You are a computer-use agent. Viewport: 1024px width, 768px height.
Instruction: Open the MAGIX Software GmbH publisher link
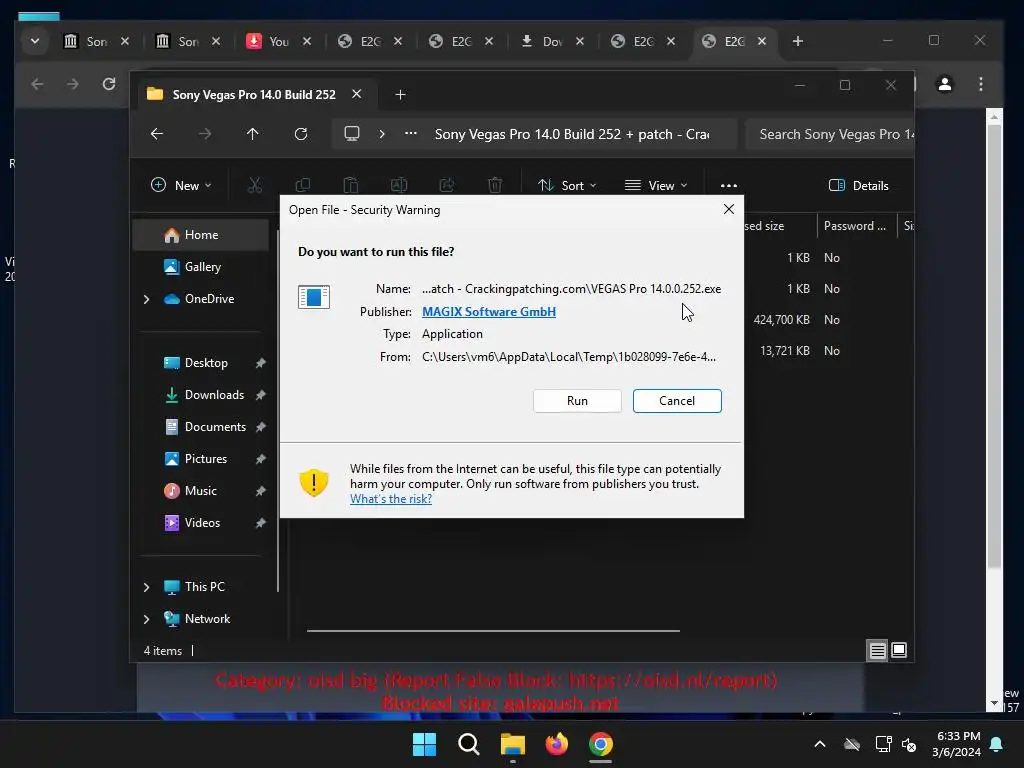488,312
